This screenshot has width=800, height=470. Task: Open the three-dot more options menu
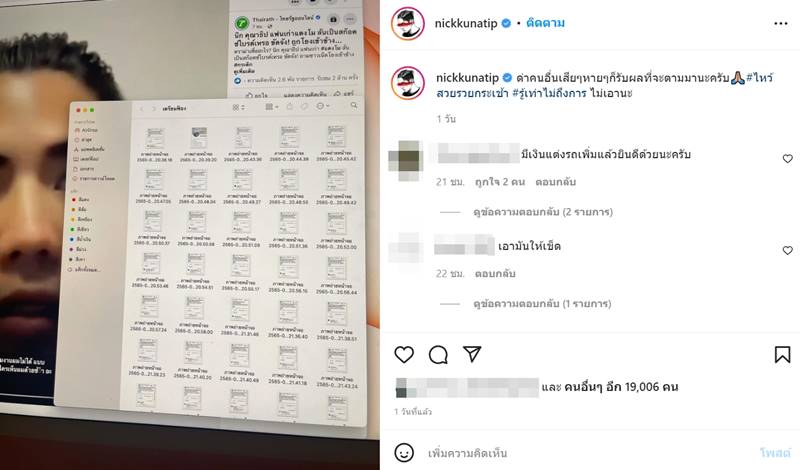pyautogui.click(x=781, y=23)
